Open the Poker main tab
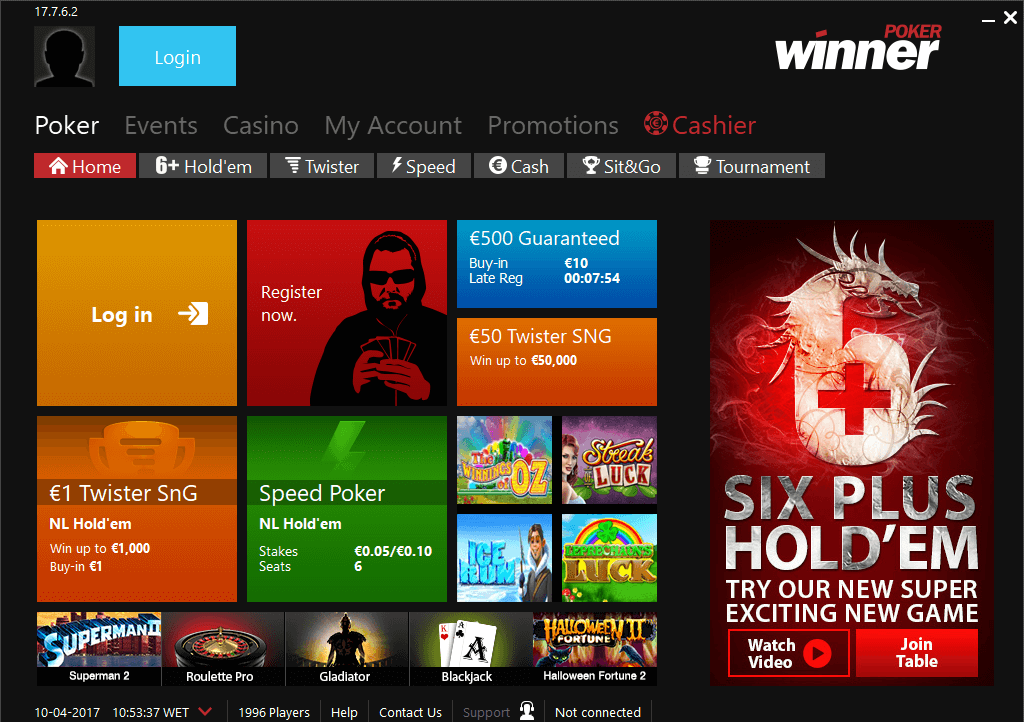The height and width of the screenshot is (722, 1024). (x=67, y=125)
